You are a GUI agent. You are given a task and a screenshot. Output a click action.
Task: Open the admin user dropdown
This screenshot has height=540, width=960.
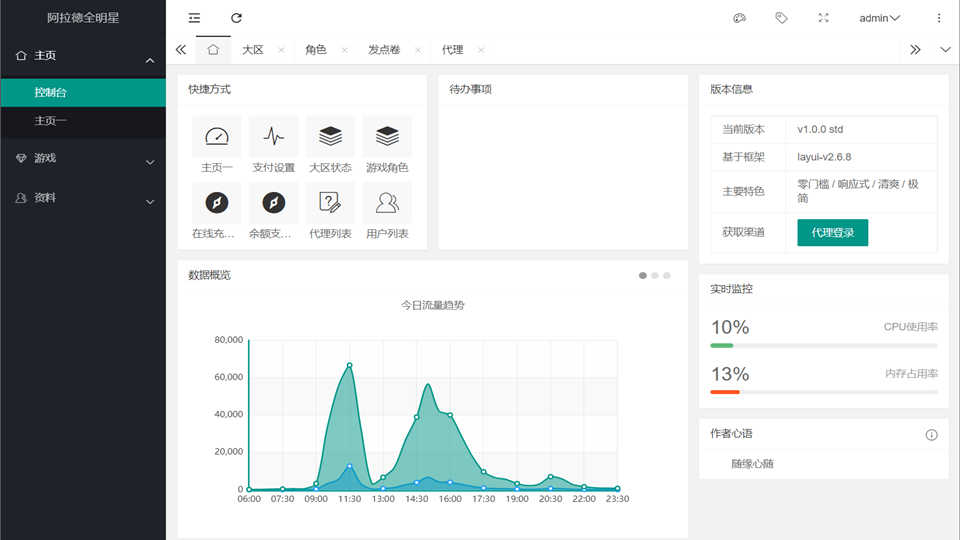pos(879,18)
